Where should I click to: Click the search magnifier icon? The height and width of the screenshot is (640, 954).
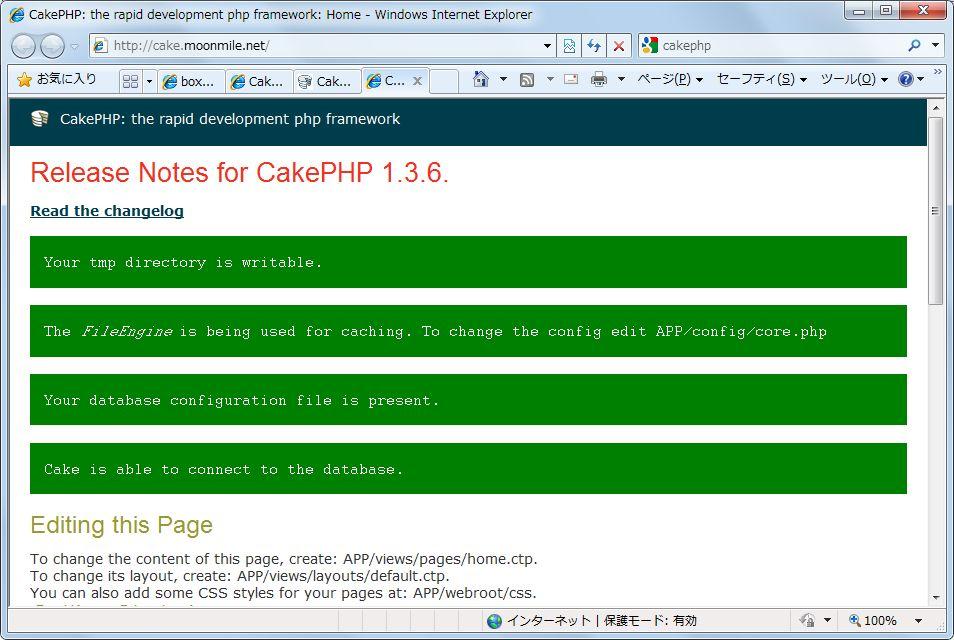click(x=914, y=46)
